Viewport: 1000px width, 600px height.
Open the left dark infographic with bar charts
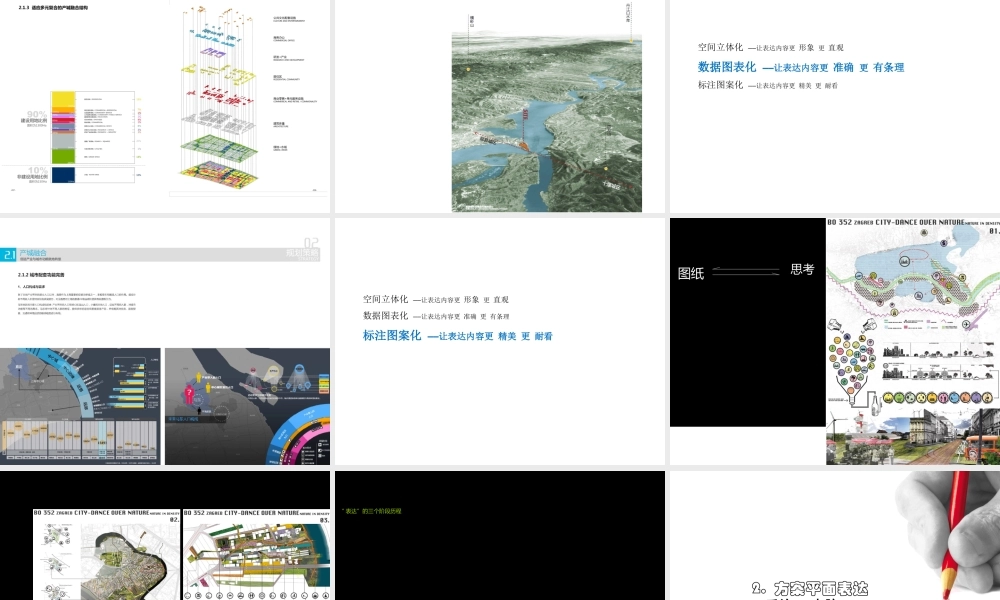point(80,405)
